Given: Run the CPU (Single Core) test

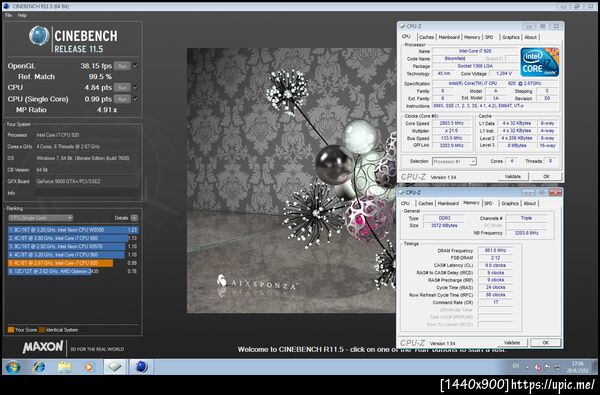Looking at the screenshot, I should click(x=122, y=99).
